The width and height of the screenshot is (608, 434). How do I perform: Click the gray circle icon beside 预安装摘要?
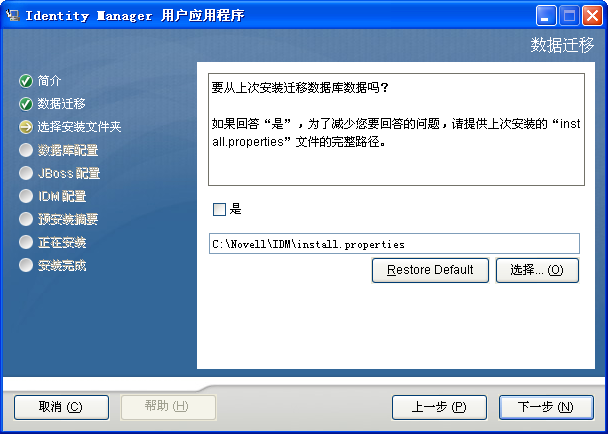pyautogui.click(x=26, y=219)
